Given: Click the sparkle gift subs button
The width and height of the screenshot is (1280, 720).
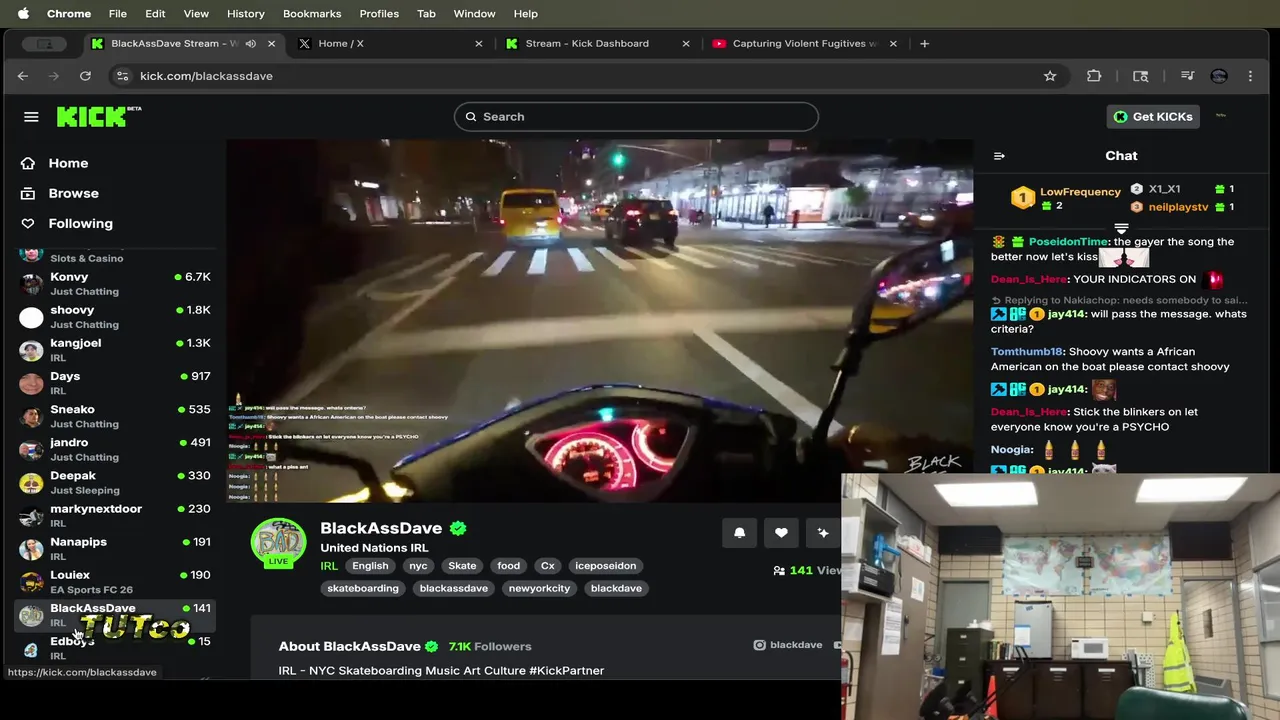Looking at the screenshot, I should (823, 533).
